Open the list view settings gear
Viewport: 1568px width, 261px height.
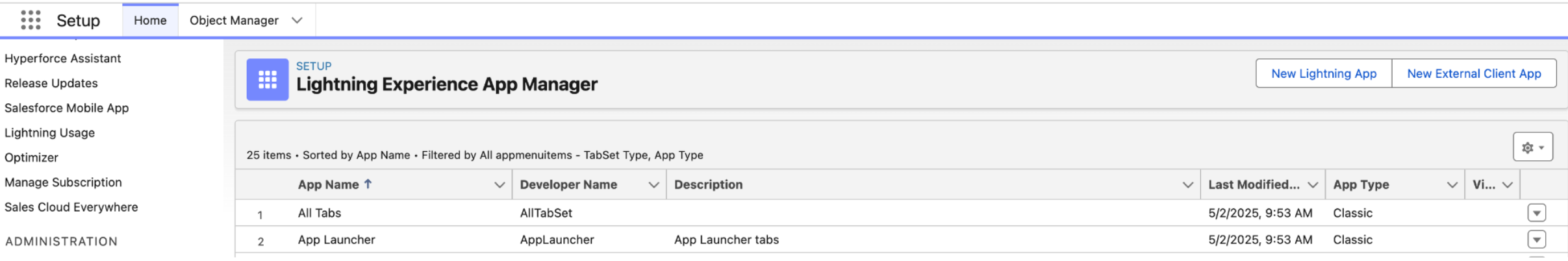1532,147
